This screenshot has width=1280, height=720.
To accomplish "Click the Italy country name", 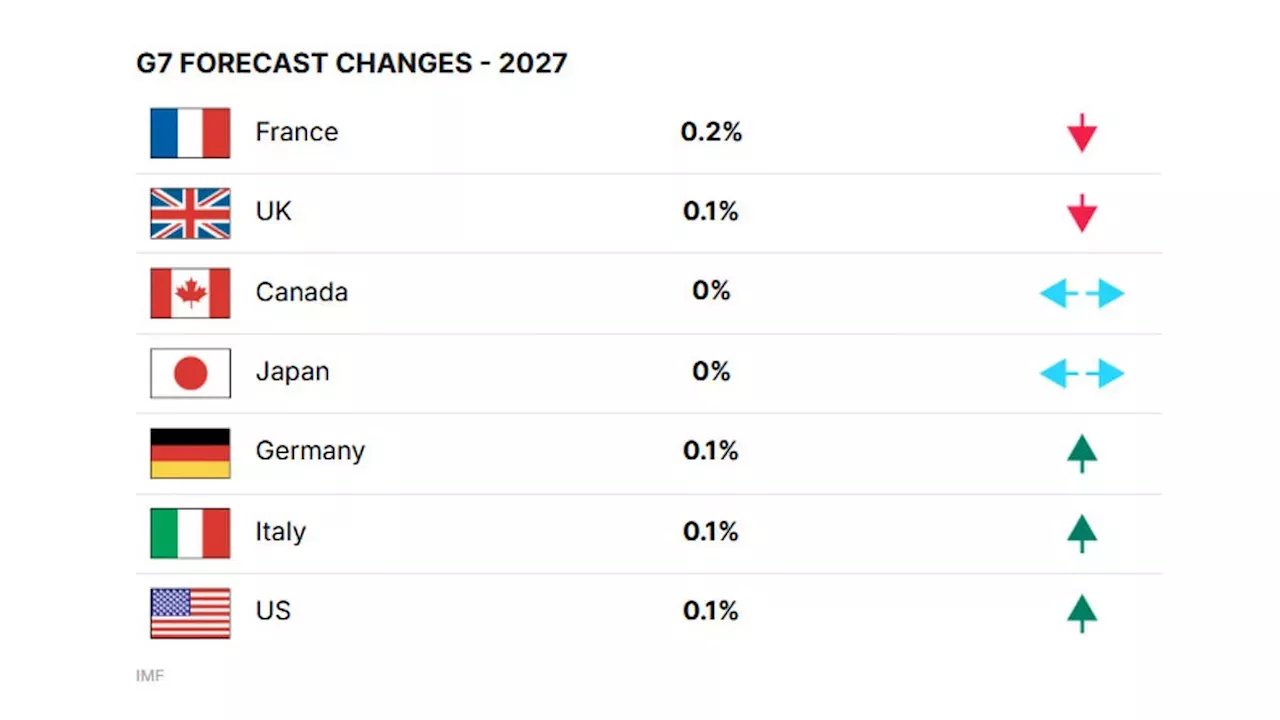I will pos(281,531).
